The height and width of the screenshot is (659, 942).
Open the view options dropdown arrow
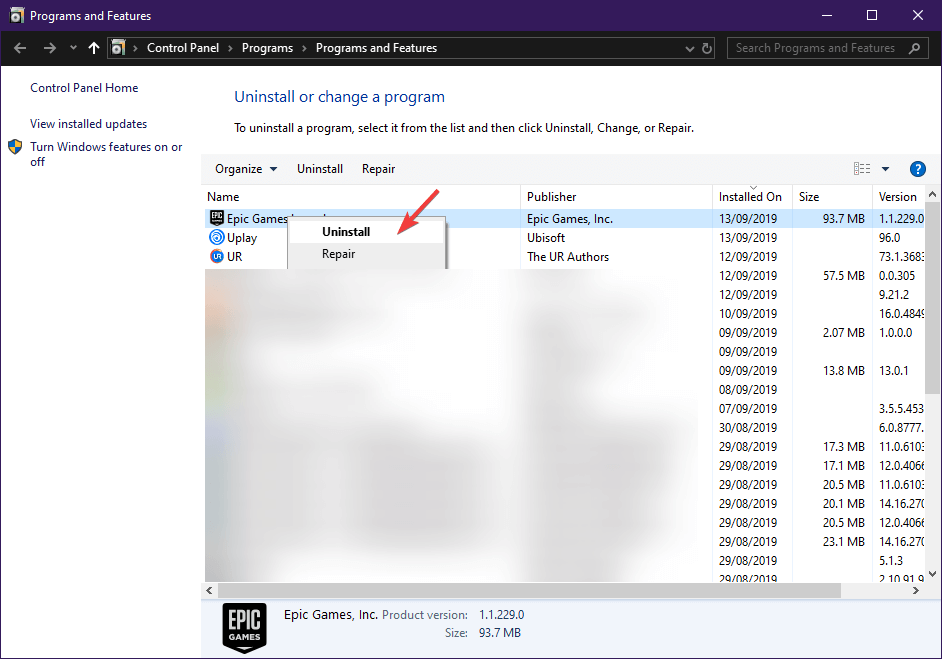pyautogui.click(x=885, y=169)
